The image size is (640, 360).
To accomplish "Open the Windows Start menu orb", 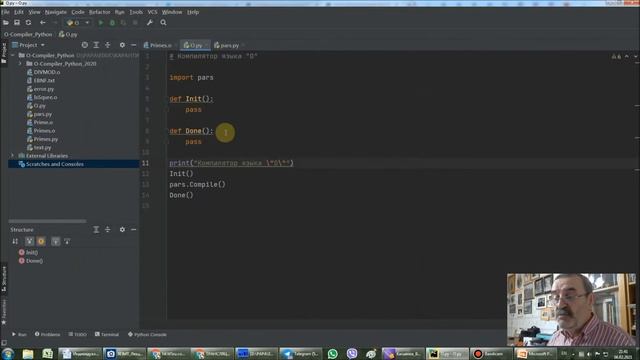I will pyautogui.click(x=8, y=353).
